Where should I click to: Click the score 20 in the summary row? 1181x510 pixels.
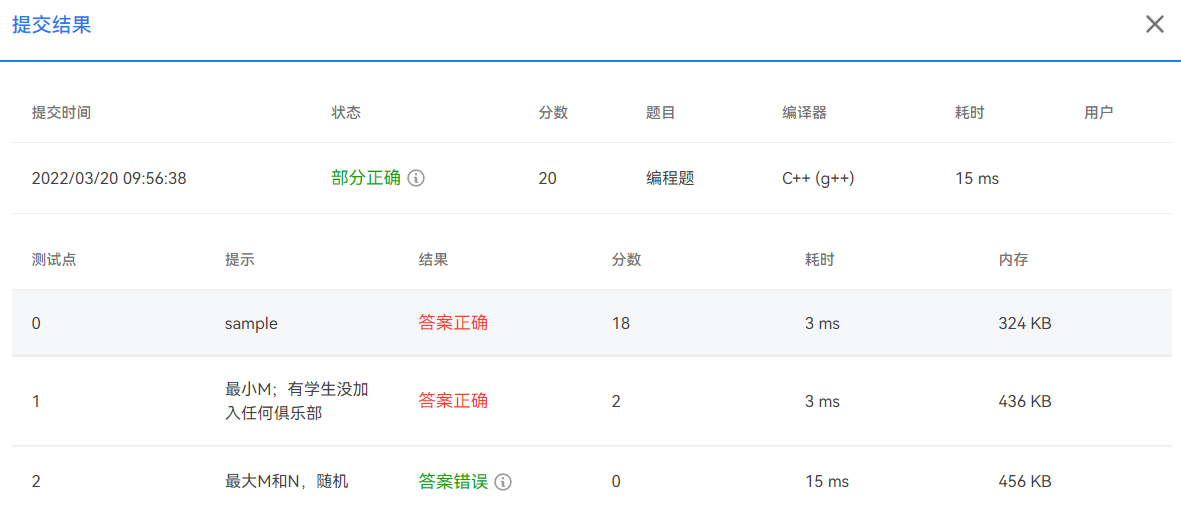[548, 179]
